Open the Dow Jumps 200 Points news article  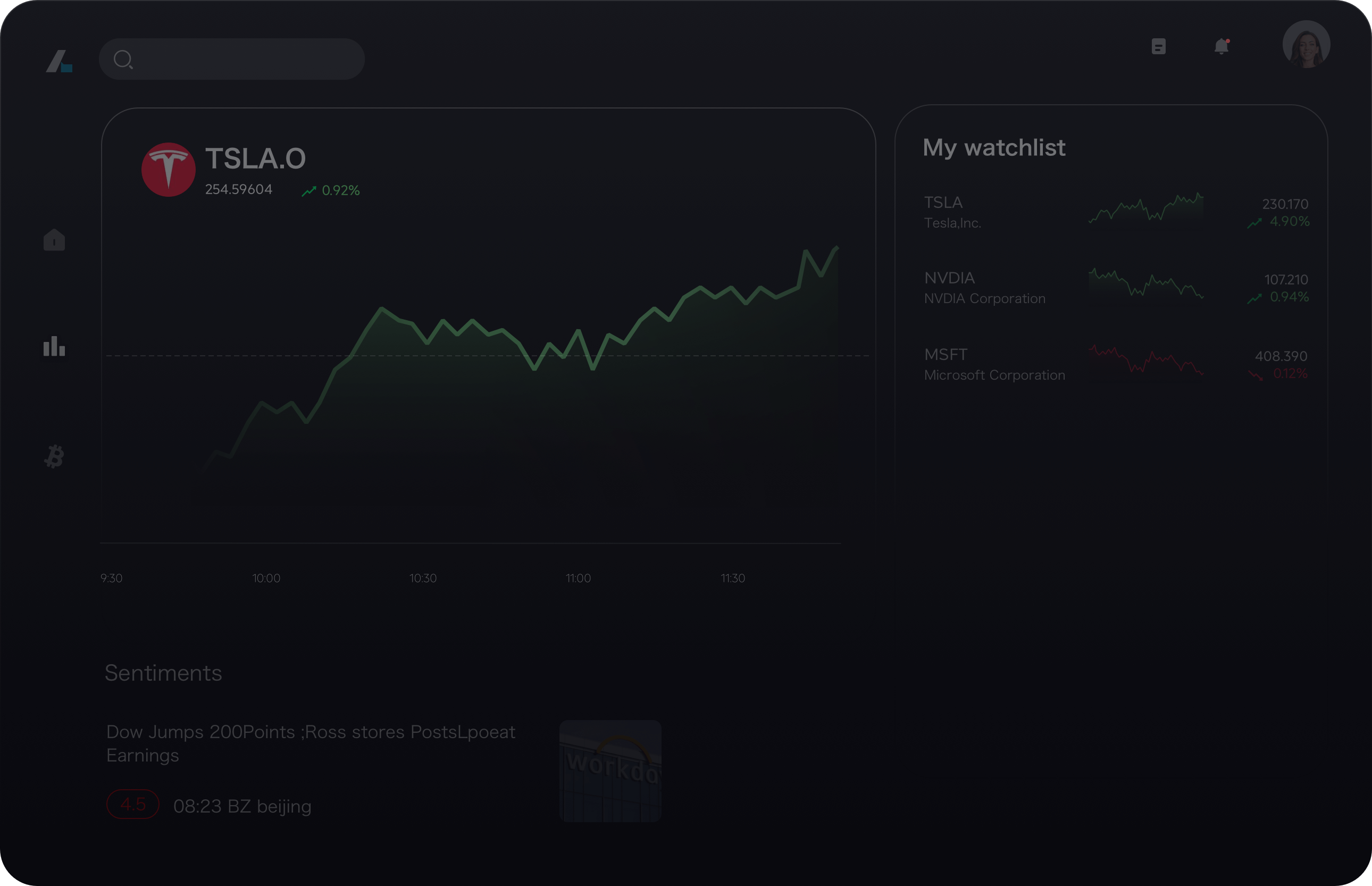pos(311,743)
